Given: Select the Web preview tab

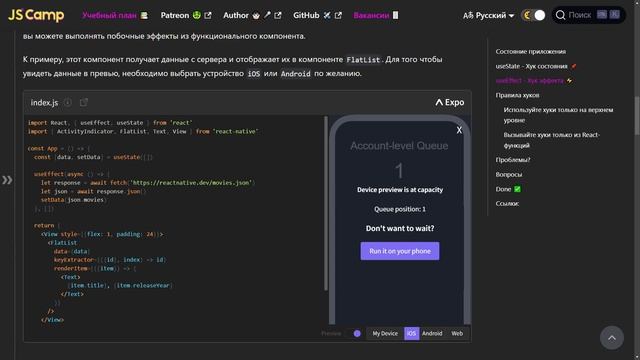Looking at the screenshot, I should coord(457,333).
